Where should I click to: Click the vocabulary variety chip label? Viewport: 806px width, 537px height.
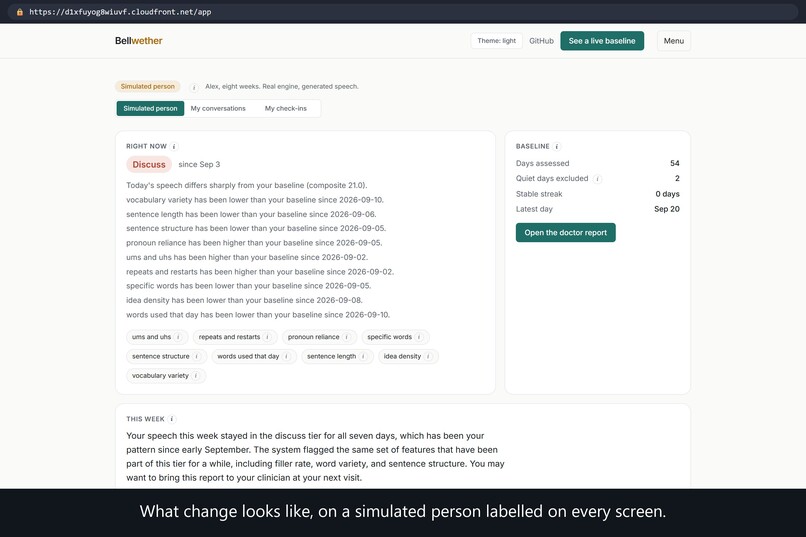click(x=160, y=376)
